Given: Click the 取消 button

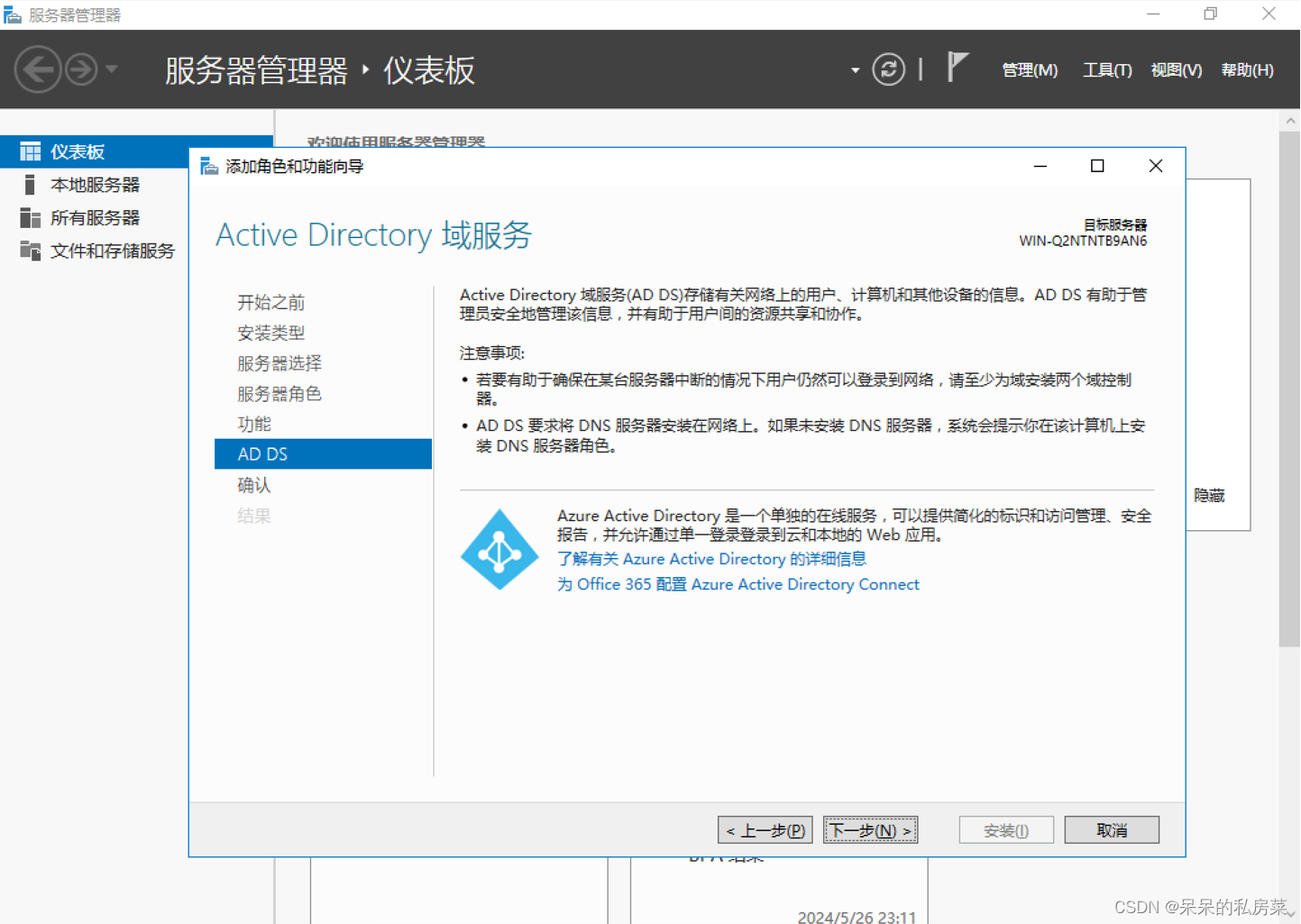Looking at the screenshot, I should coord(1112,830).
